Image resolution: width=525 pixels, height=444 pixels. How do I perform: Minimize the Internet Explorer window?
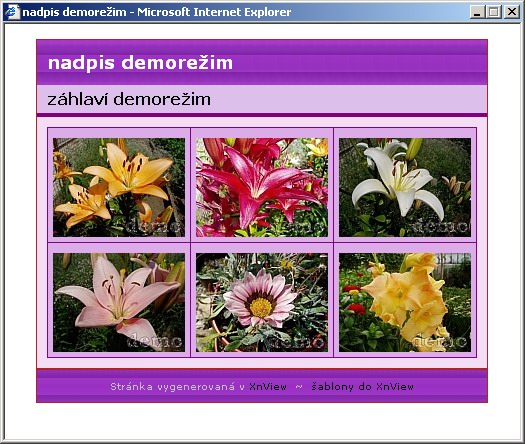click(x=477, y=12)
